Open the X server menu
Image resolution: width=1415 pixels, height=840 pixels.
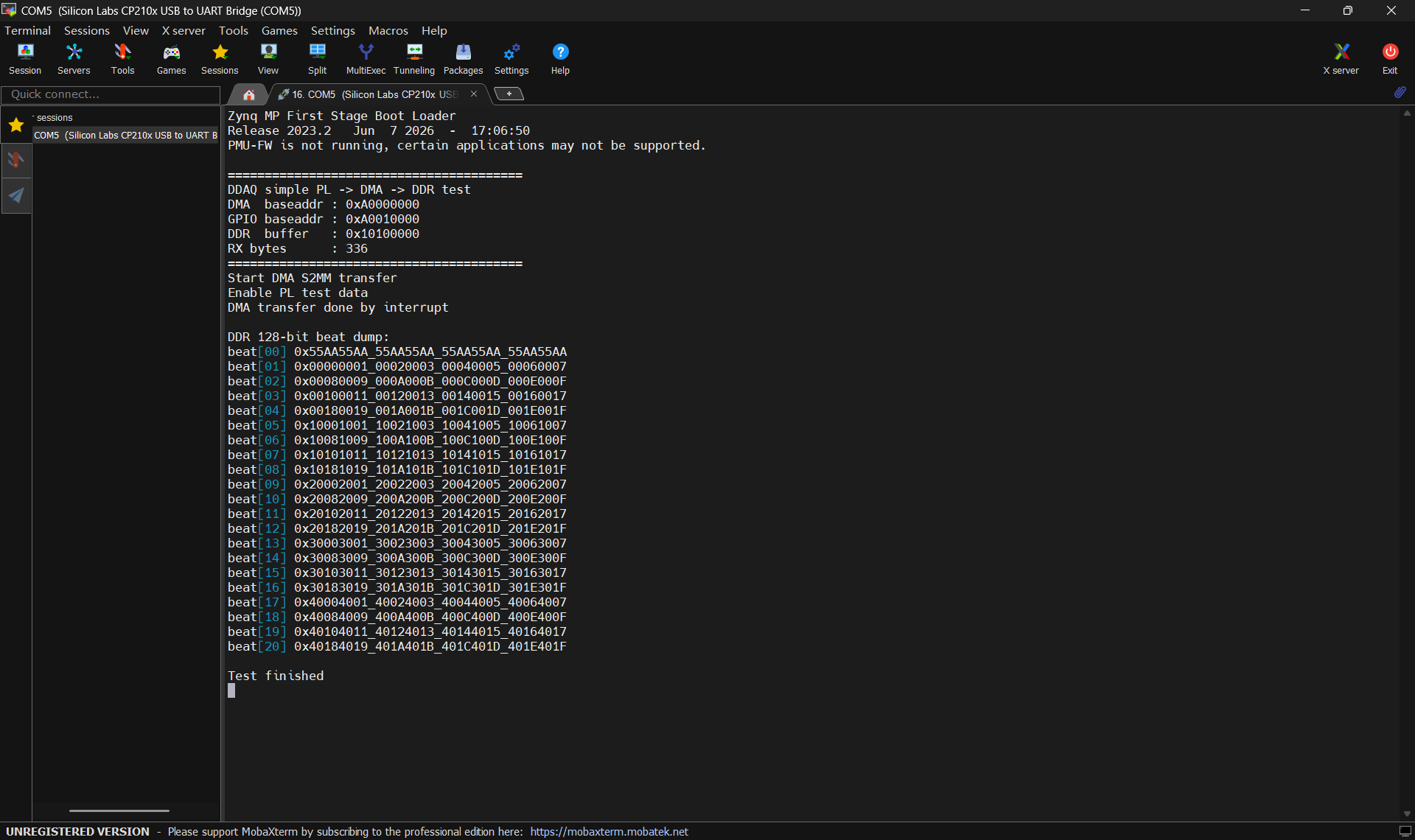point(184,30)
